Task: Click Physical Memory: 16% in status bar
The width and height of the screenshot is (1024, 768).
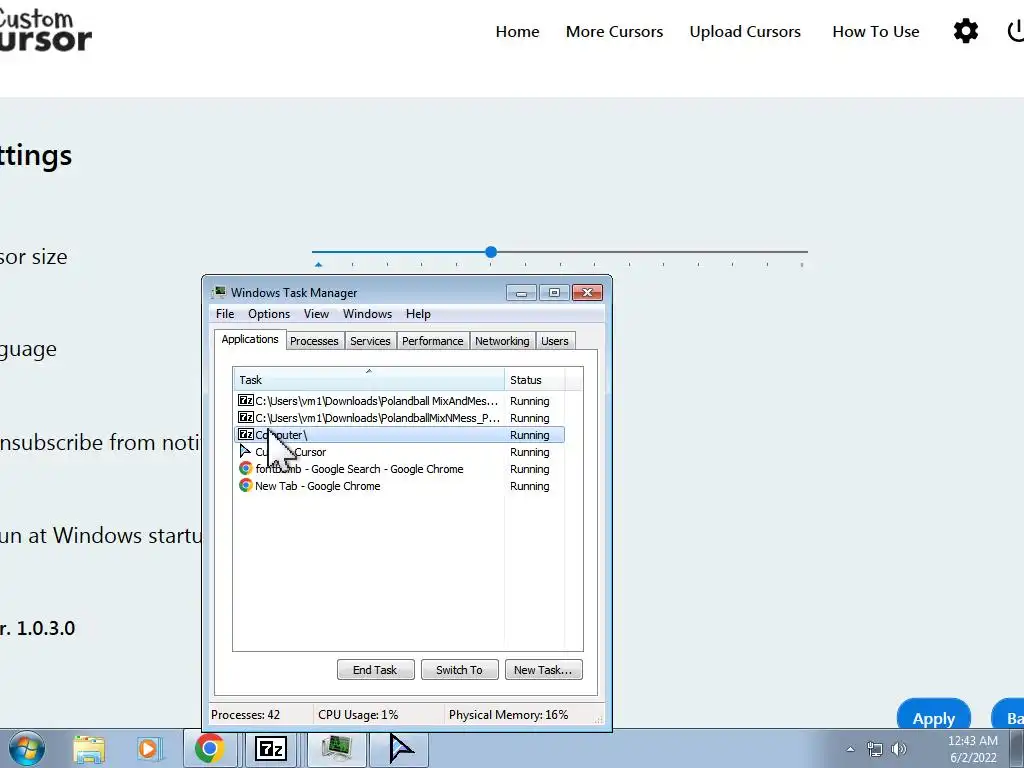Action: 508,714
